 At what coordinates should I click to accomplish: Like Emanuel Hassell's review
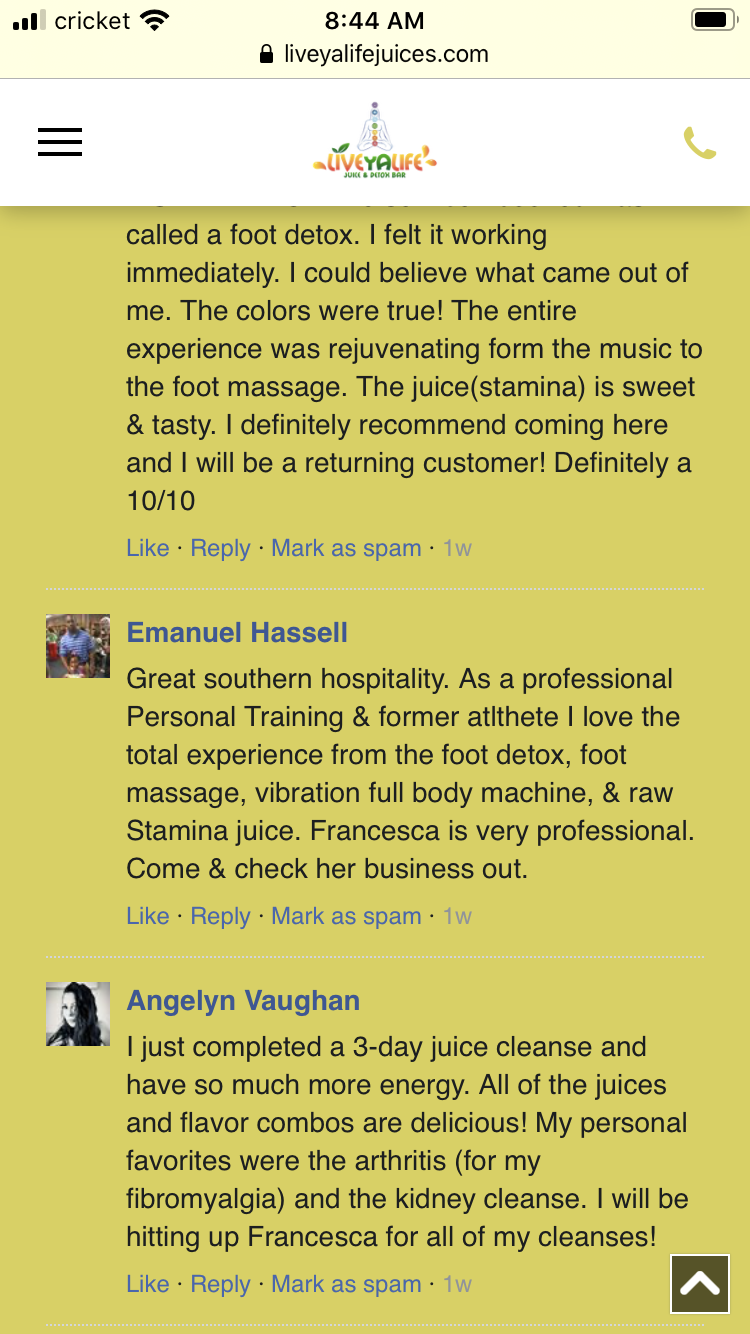147,916
